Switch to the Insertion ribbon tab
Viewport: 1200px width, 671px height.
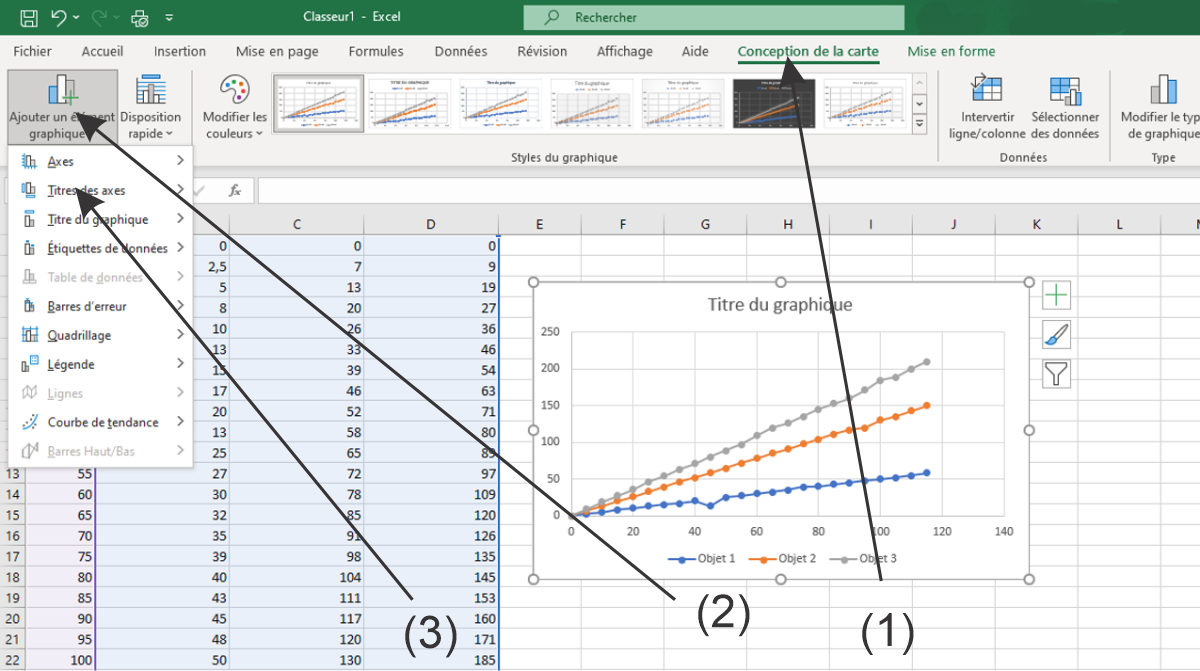[180, 52]
